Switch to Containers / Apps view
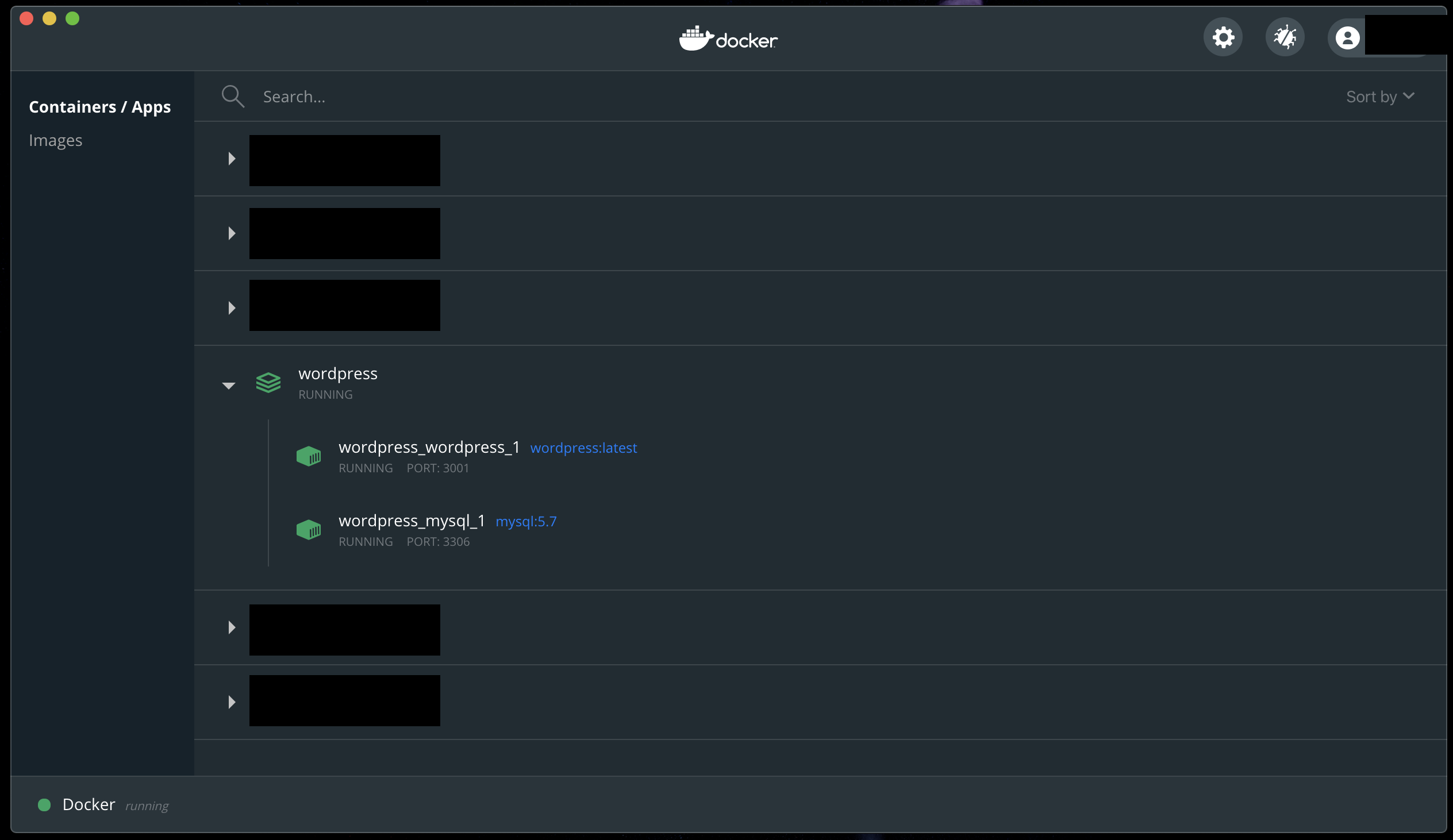The height and width of the screenshot is (840, 1453). click(x=100, y=107)
